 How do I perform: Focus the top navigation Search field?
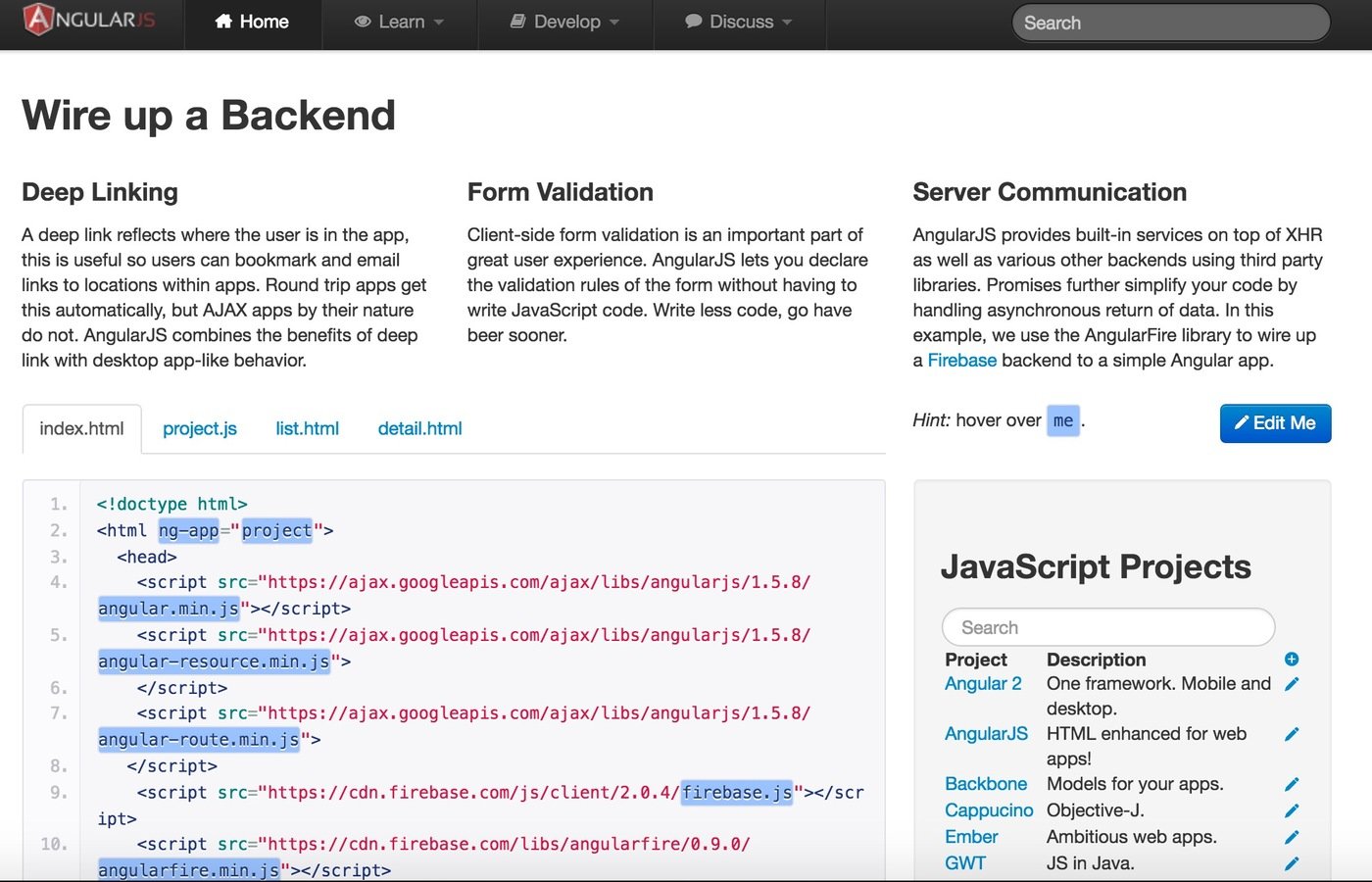pyautogui.click(x=1171, y=23)
